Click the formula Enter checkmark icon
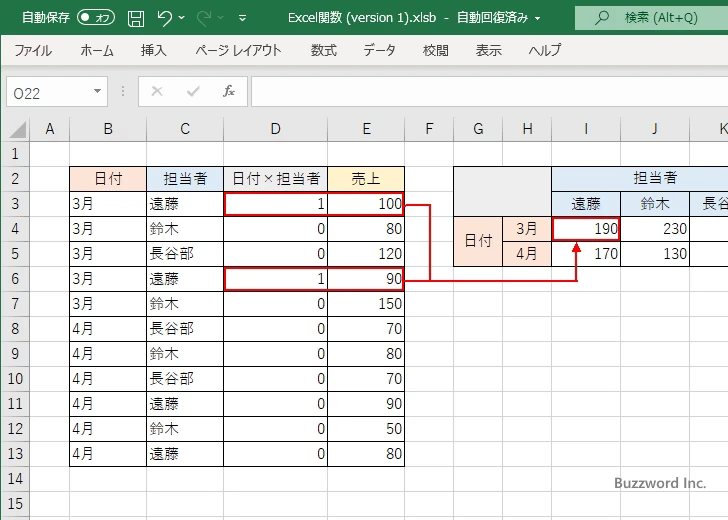The image size is (728, 520). tap(193, 91)
